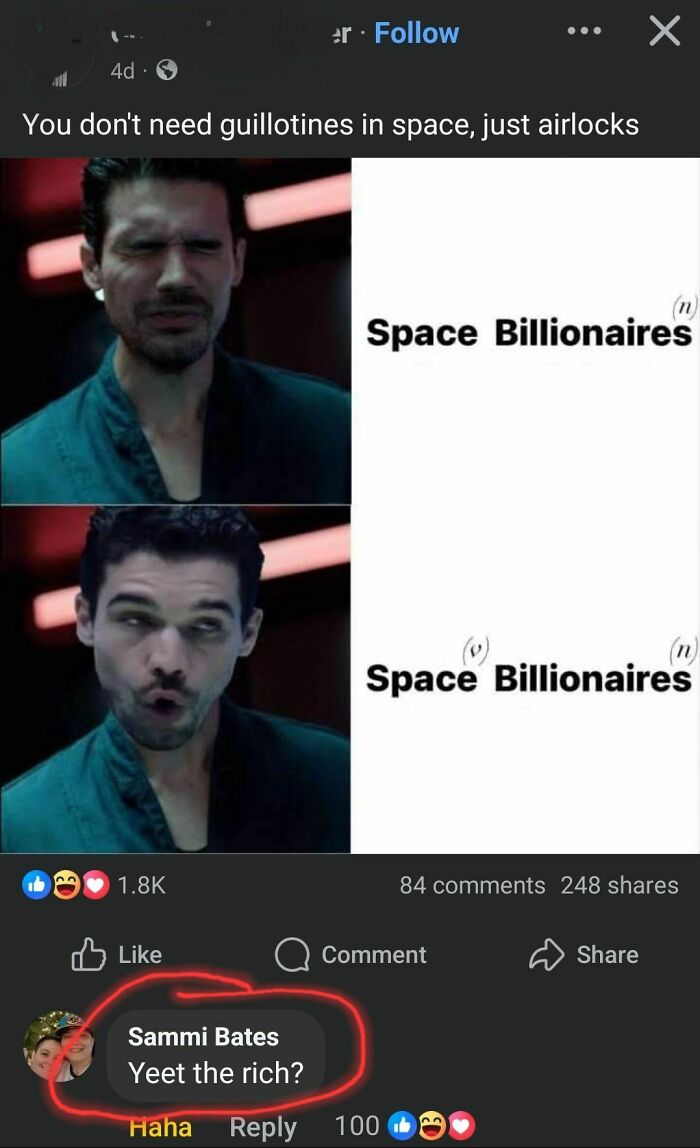This screenshot has width=700, height=1148.
Task: Open the post's 1.8K reactions list
Action: (94, 885)
